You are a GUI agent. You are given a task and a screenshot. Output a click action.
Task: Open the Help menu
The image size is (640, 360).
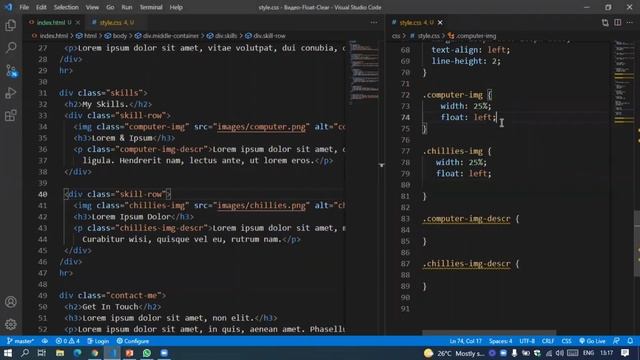pos(176,7)
